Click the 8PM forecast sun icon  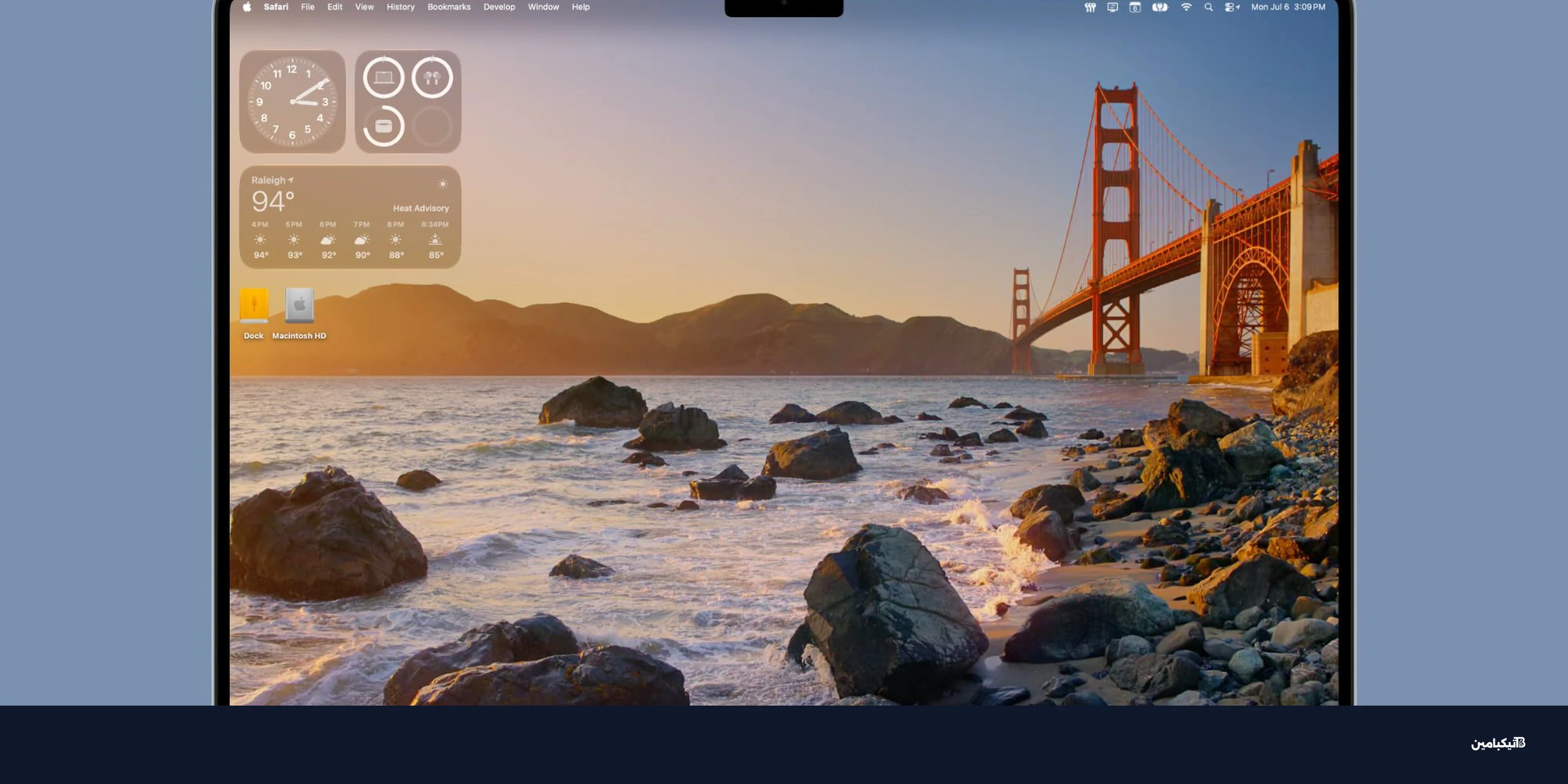(396, 240)
